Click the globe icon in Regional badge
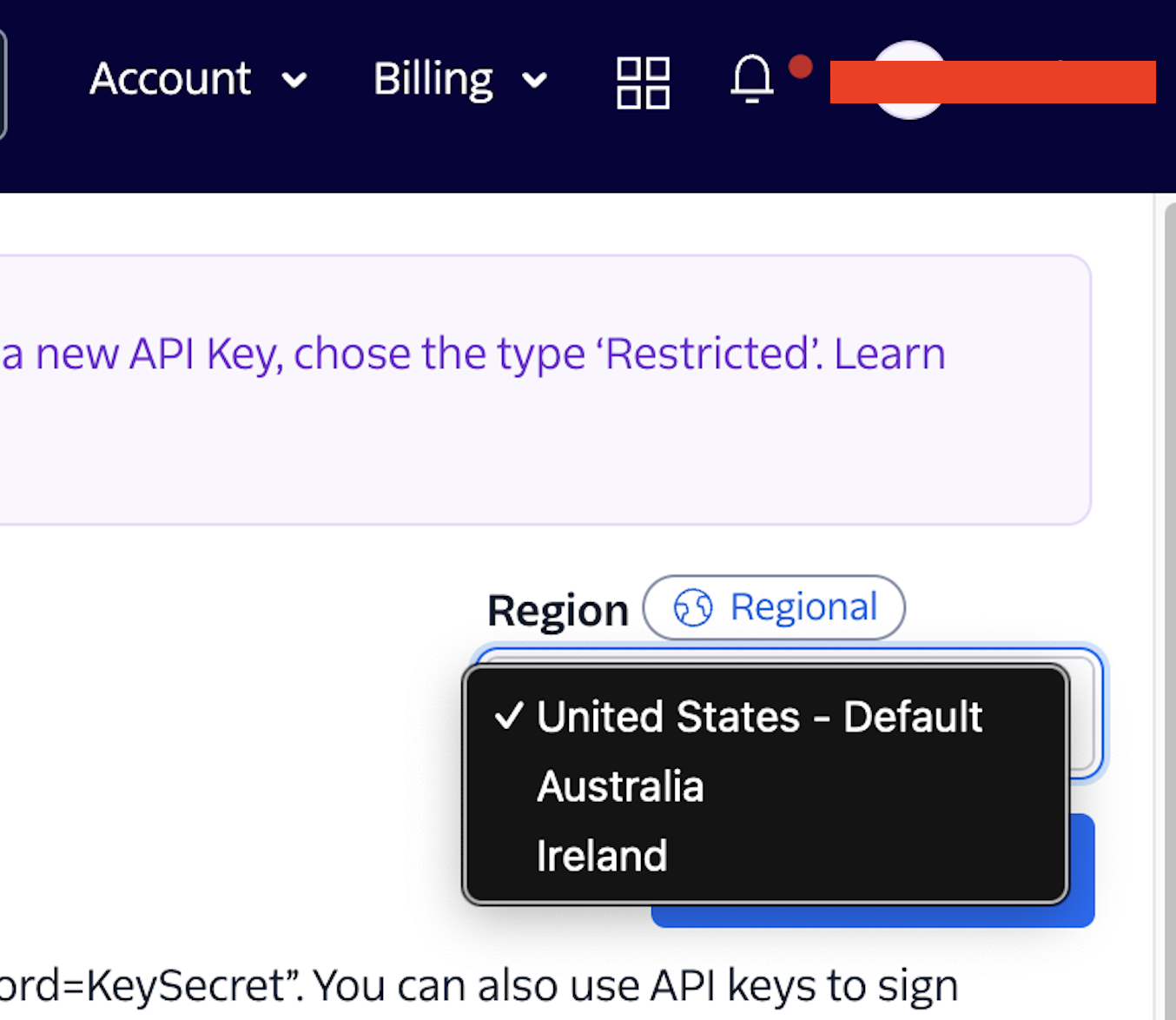1176x1020 pixels. pyautogui.click(x=693, y=607)
